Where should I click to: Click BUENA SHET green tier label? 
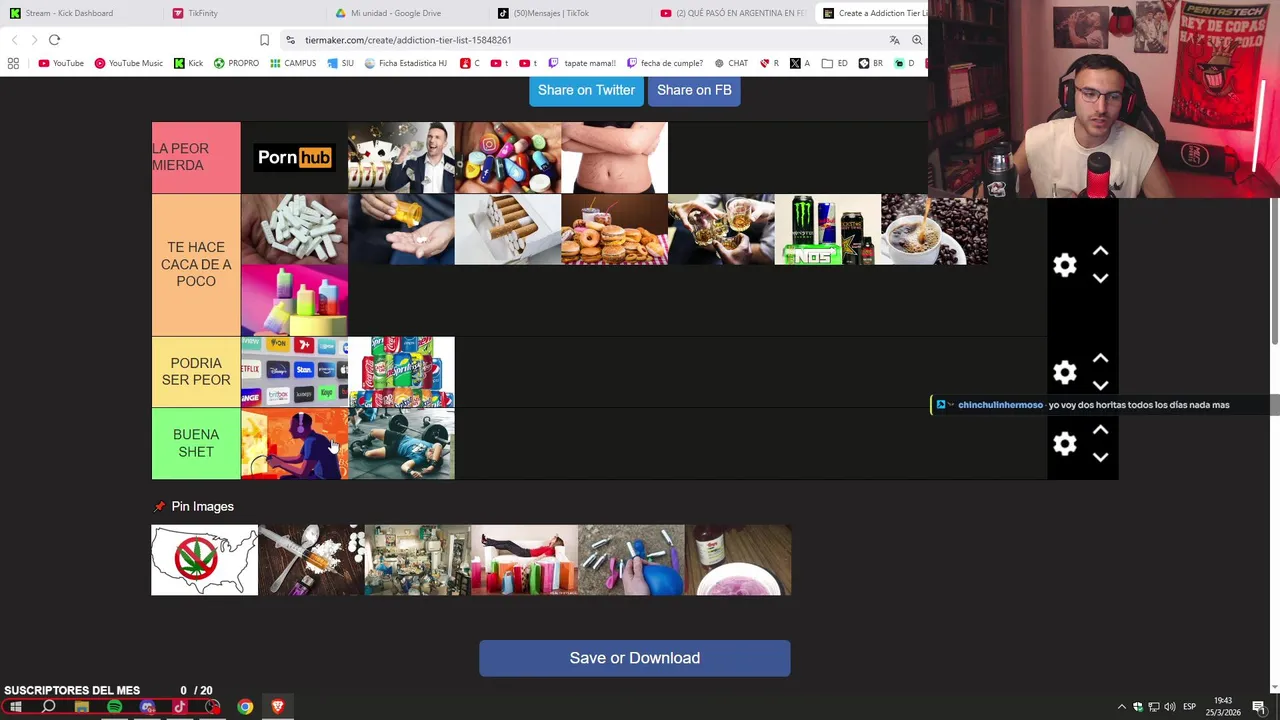coord(196,443)
